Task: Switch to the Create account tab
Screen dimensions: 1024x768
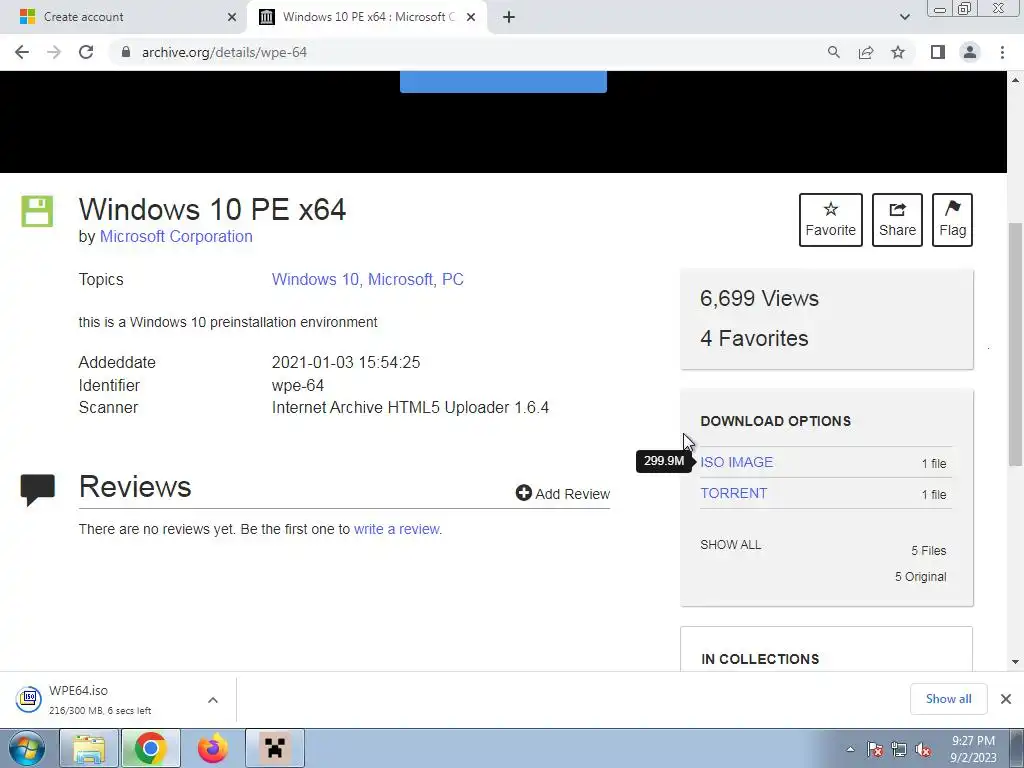Action: click(123, 17)
